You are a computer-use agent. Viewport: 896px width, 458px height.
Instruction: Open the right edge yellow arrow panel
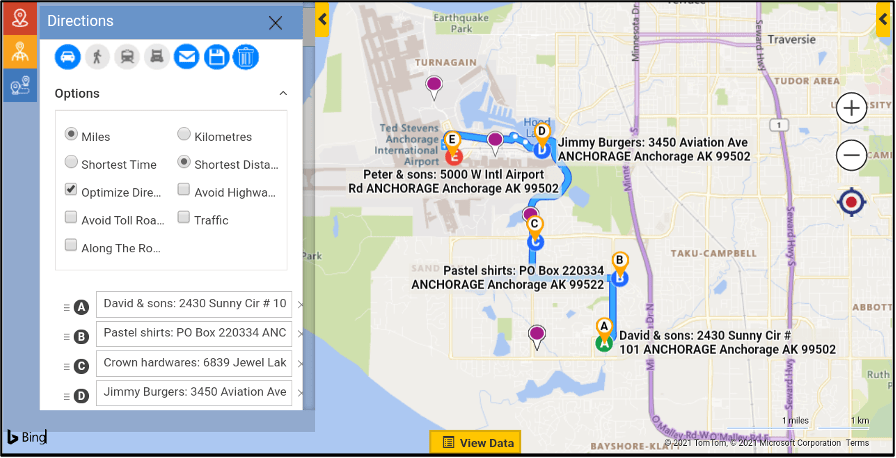point(883,19)
